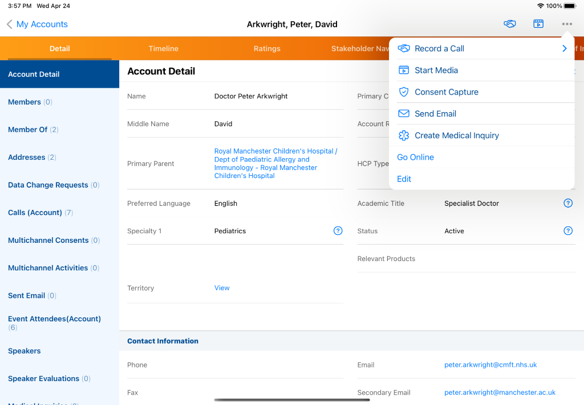584x405 pixels.
Task: Tap the media presentation icon in header
Action: pyautogui.click(x=538, y=24)
